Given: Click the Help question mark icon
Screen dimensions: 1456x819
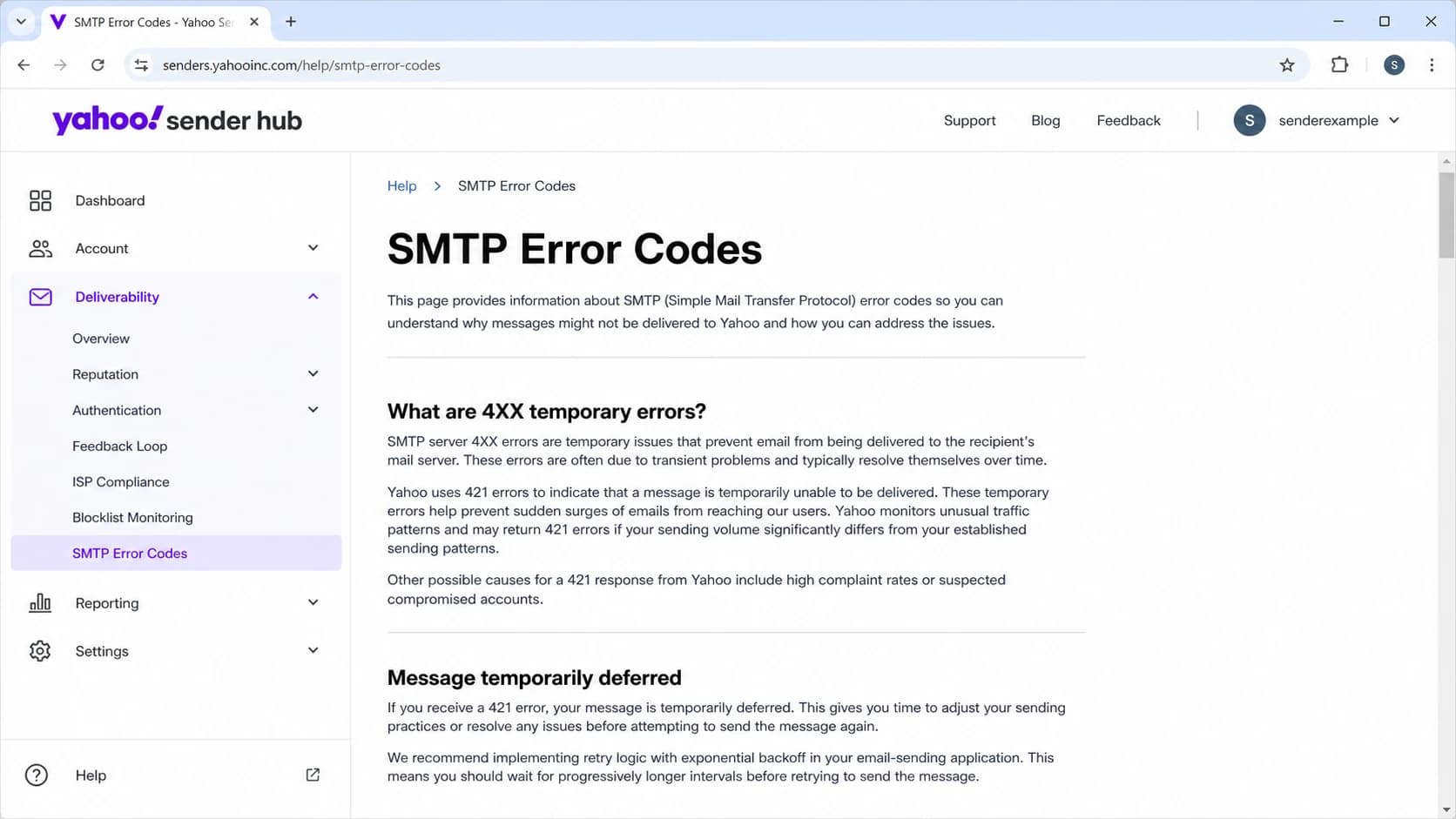Looking at the screenshot, I should (x=37, y=775).
